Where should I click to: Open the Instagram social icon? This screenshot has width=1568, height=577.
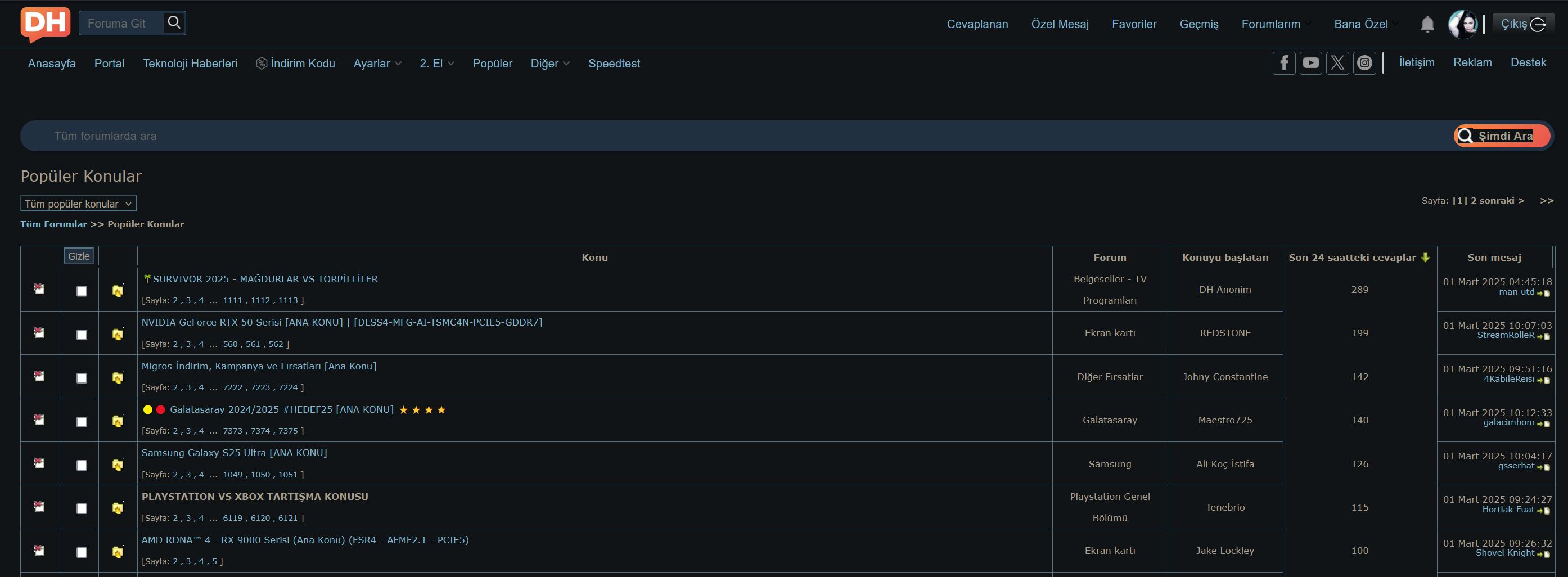tap(1365, 62)
